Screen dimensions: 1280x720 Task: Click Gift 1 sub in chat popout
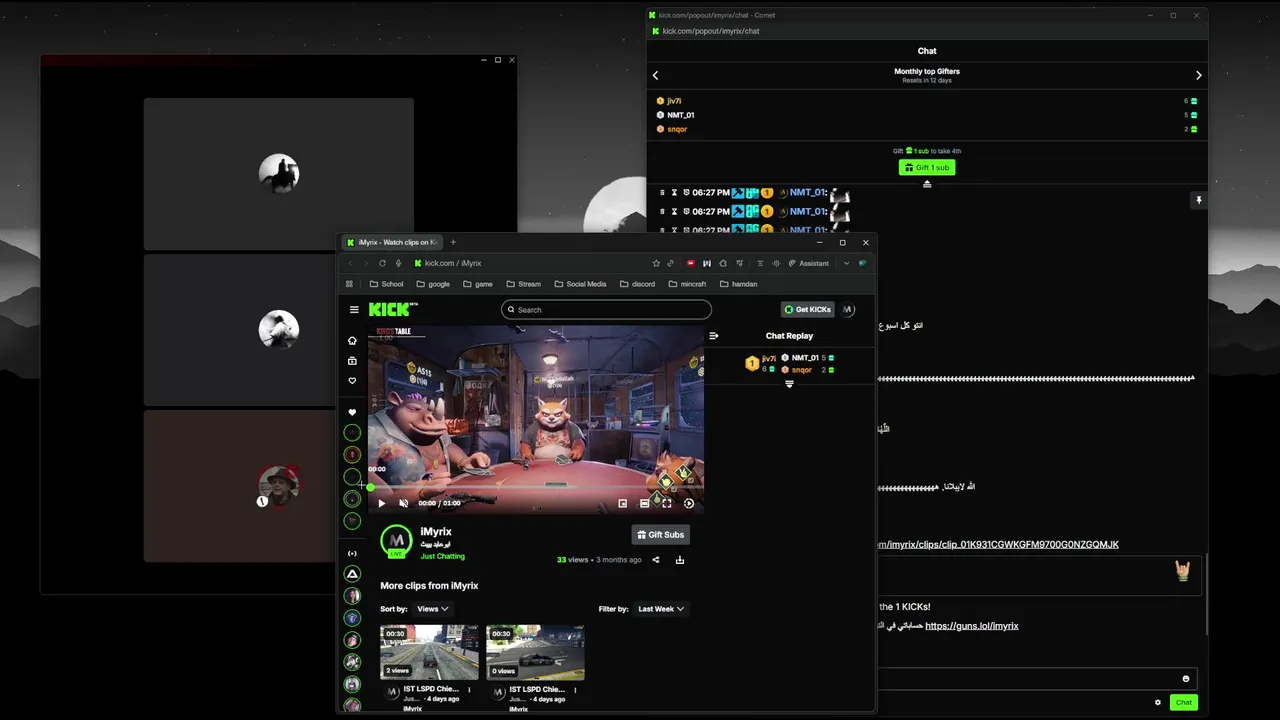[x=927, y=167]
